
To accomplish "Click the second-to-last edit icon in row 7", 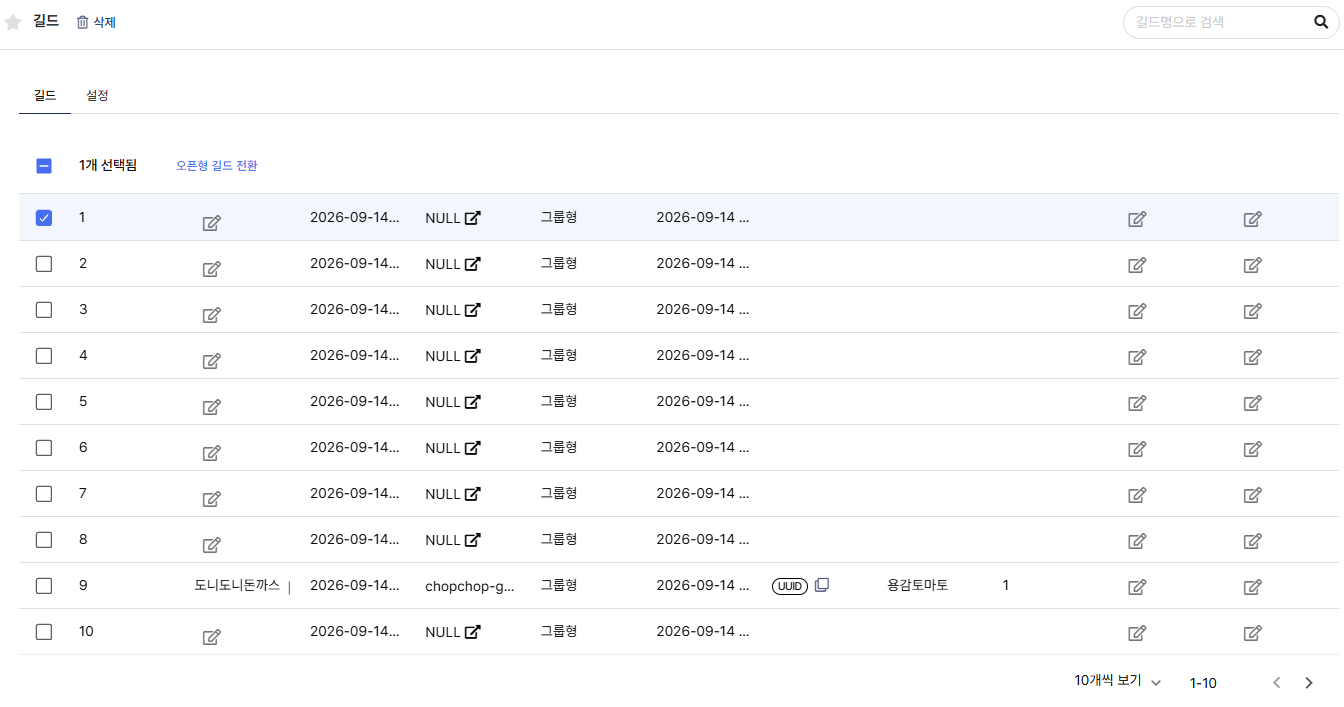I will coord(1137,495).
